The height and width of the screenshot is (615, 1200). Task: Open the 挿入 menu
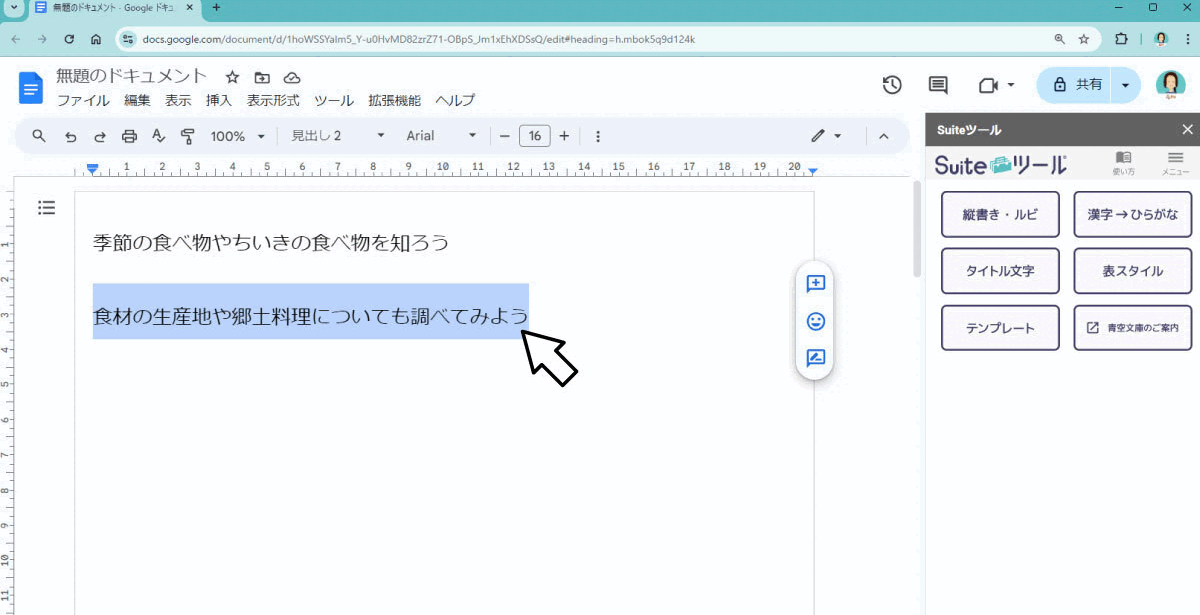(x=219, y=100)
